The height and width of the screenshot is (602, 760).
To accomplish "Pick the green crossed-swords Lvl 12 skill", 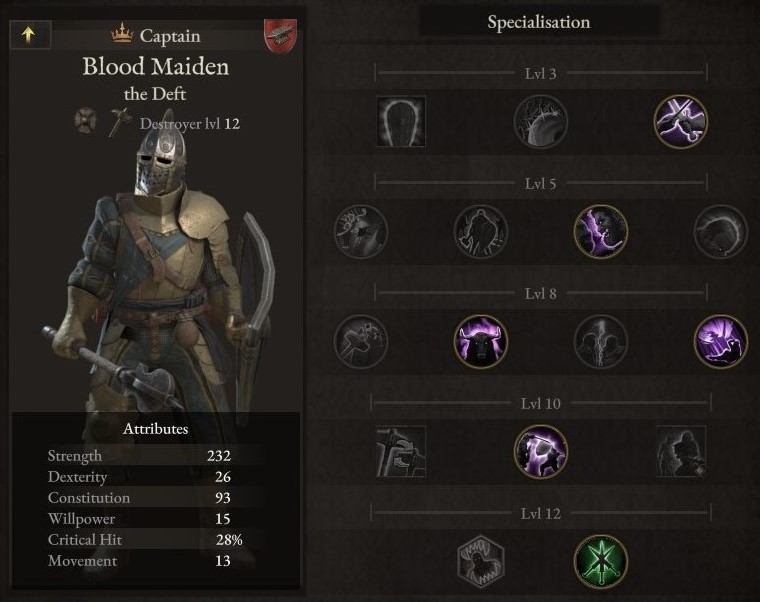I will (x=601, y=561).
